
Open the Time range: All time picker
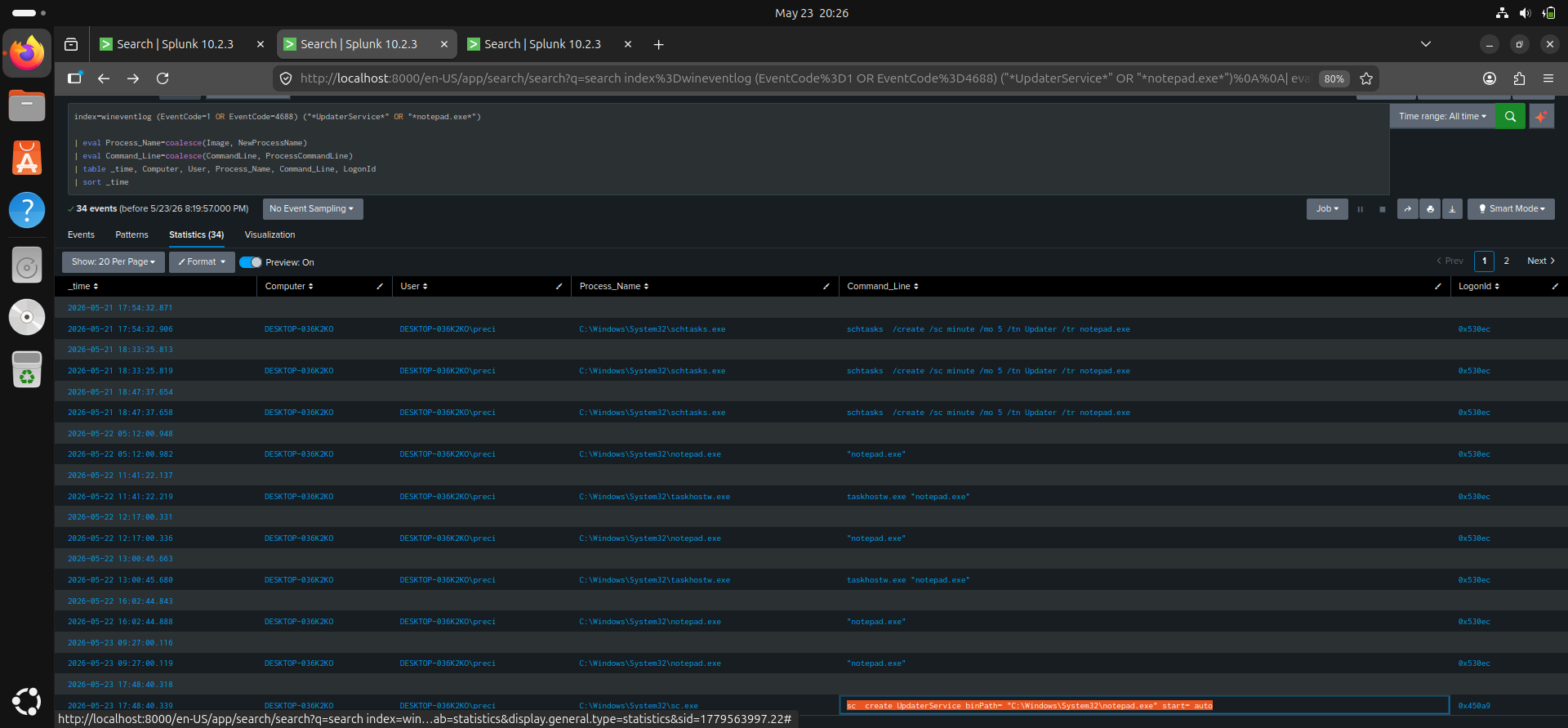coord(1442,116)
